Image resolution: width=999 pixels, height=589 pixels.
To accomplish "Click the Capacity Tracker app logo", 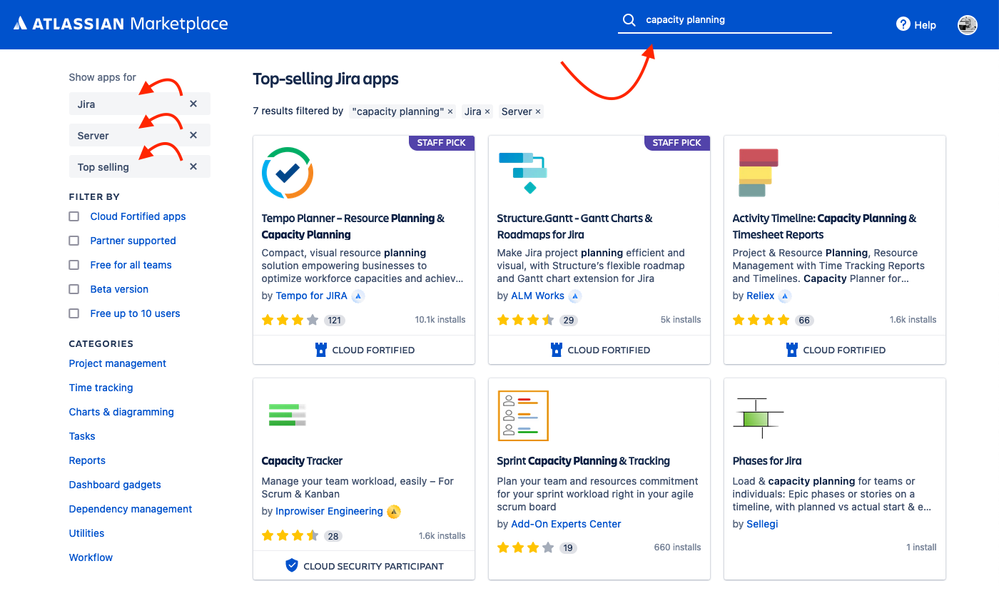I will point(287,414).
